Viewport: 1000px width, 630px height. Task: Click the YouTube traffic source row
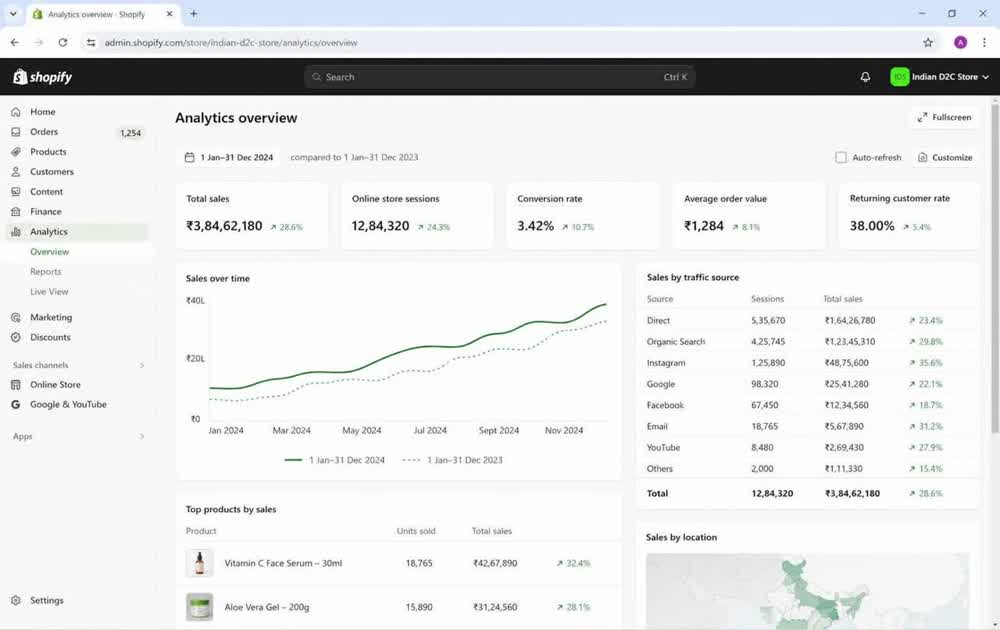(x=807, y=448)
